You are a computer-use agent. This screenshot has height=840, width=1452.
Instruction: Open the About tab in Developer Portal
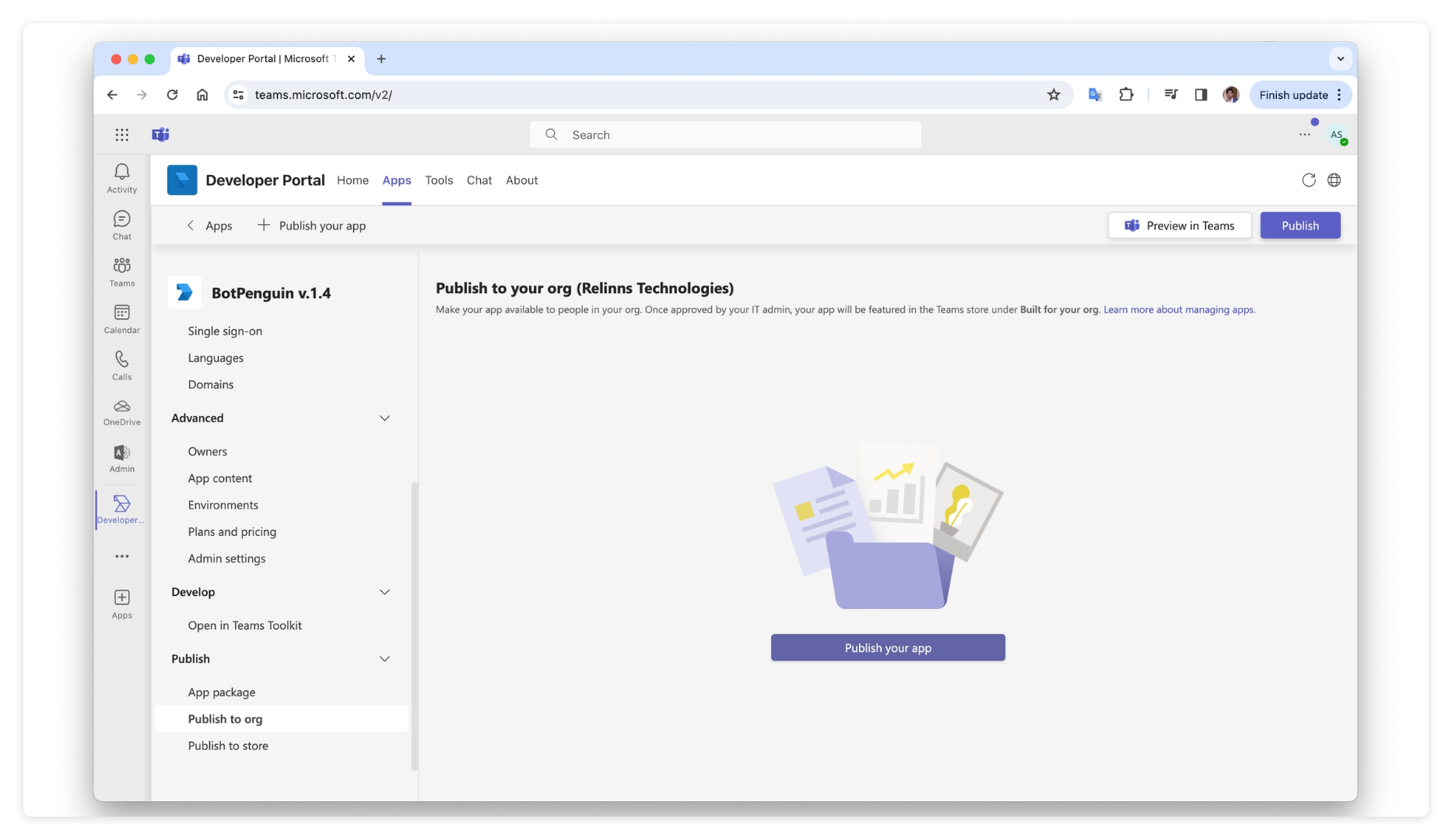[x=521, y=180]
